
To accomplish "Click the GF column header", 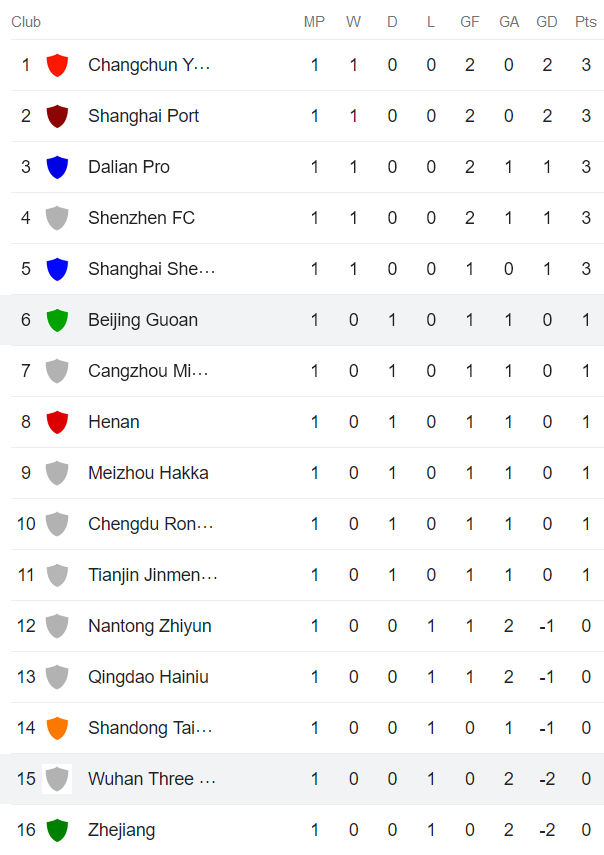I will (x=469, y=21).
